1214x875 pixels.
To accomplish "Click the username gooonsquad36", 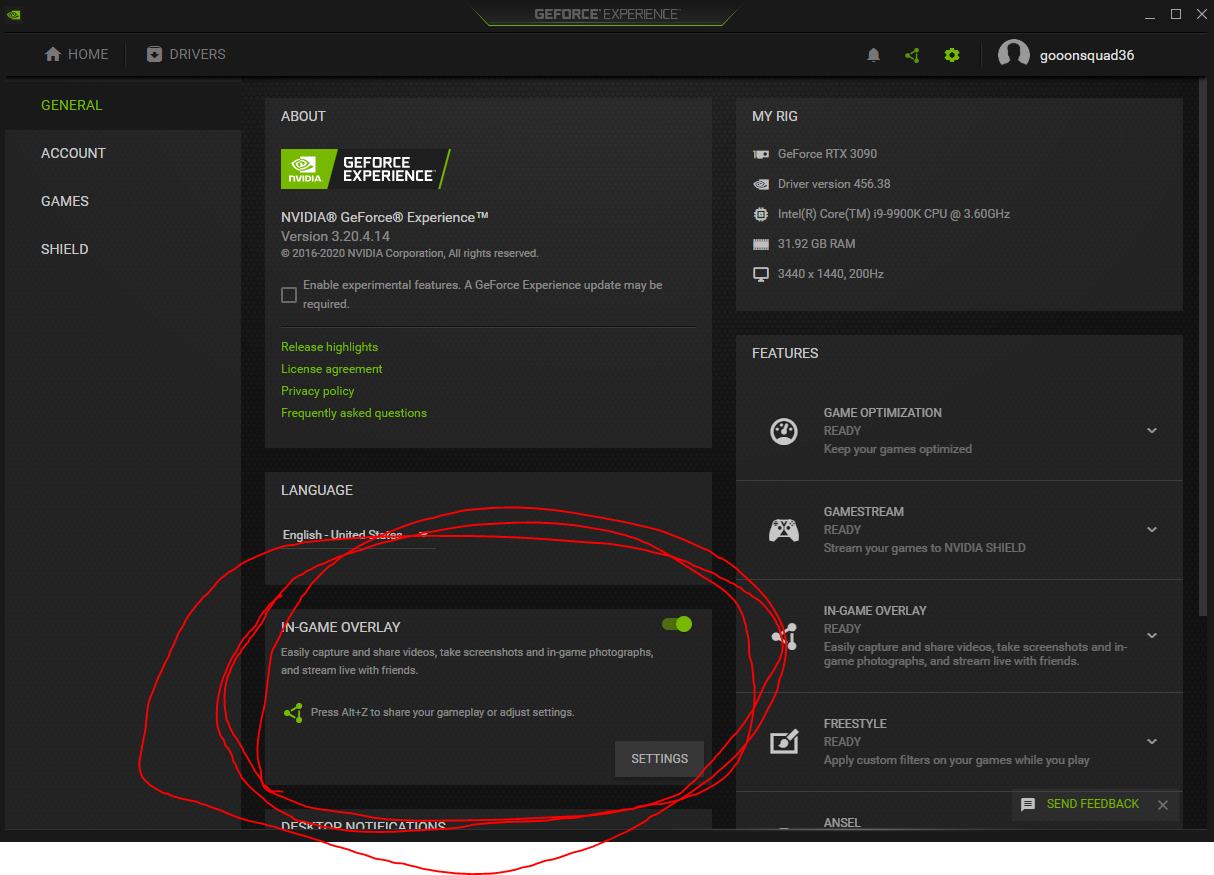I will tap(1088, 55).
